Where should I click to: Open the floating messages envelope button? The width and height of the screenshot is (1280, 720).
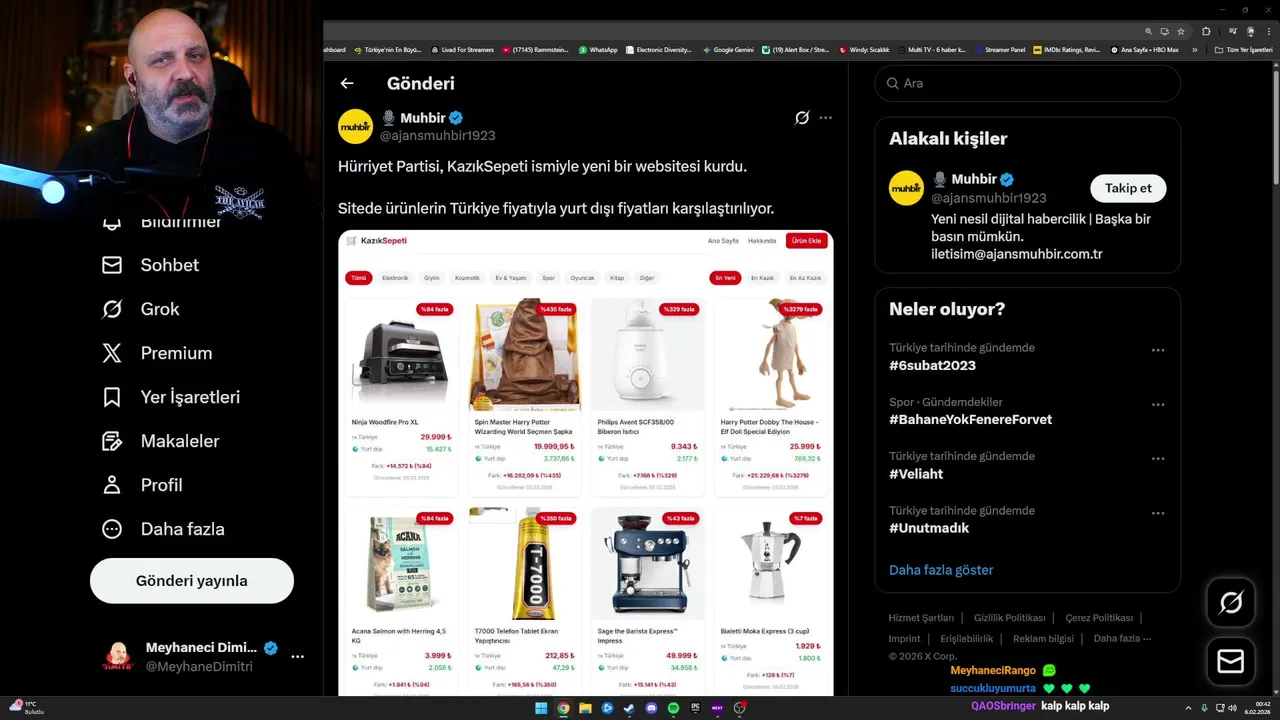1231,662
